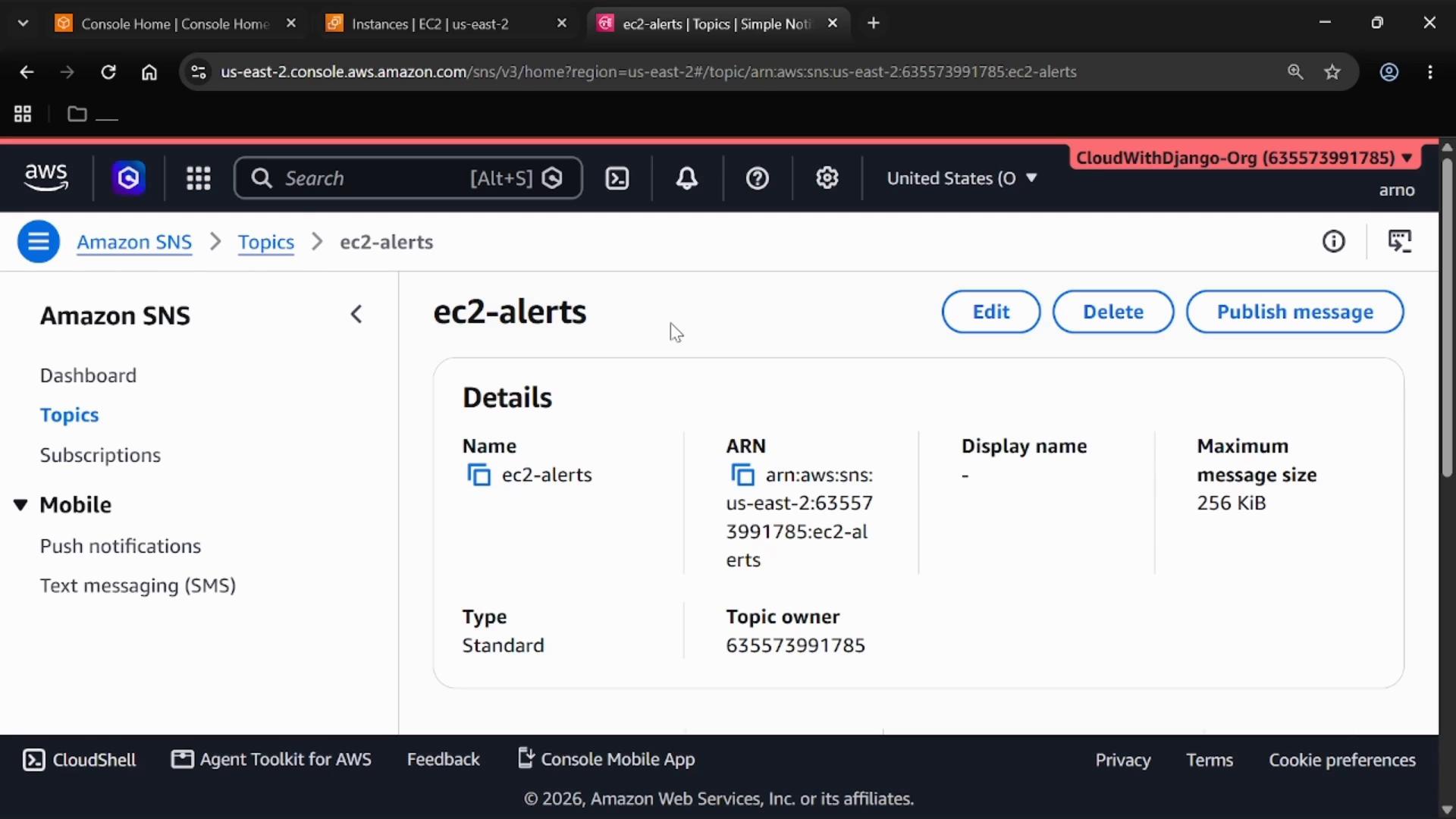
Task: Switch to the Instances EC2 tab
Action: (447, 24)
